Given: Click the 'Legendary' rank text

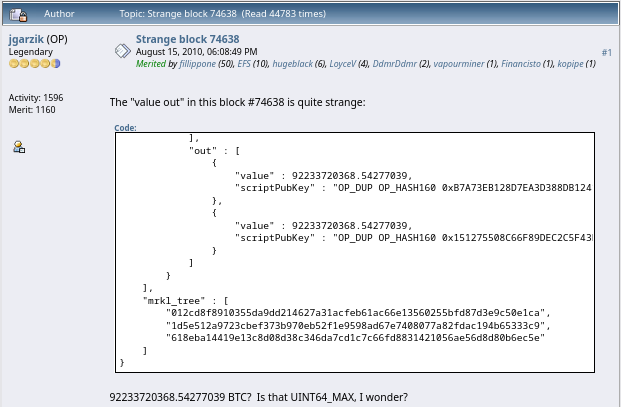Looking at the screenshot, I should 30,52.
